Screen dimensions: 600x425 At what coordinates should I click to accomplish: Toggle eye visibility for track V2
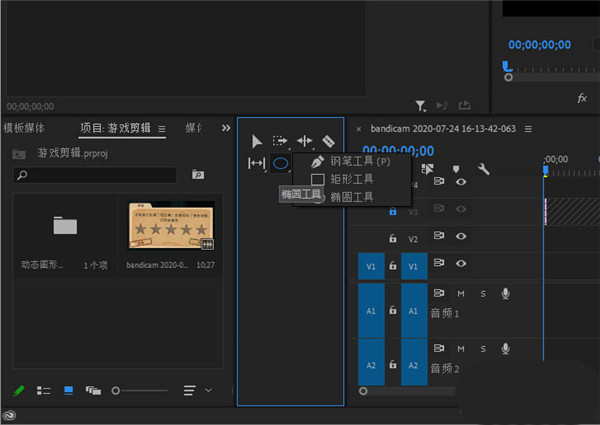tap(461, 238)
